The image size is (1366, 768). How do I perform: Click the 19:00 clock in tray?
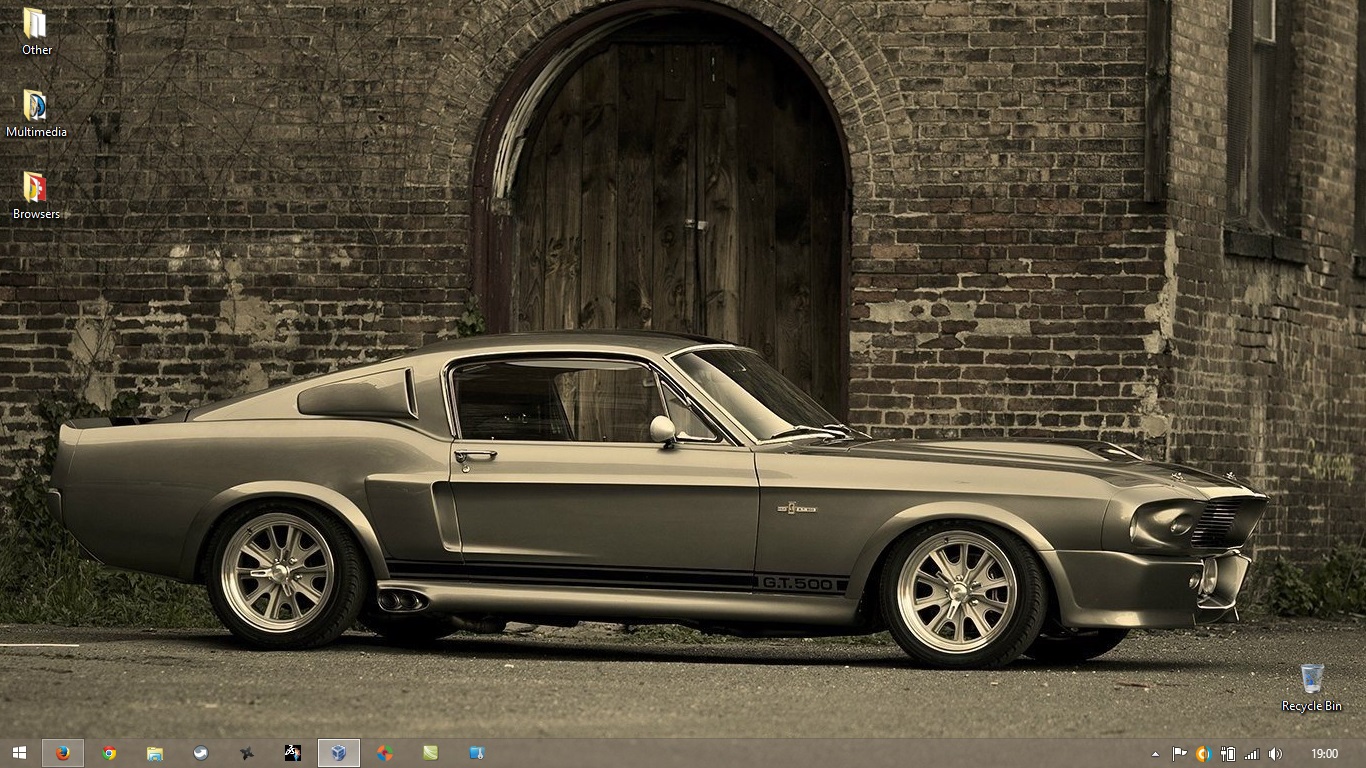(x=1324, y=754)
